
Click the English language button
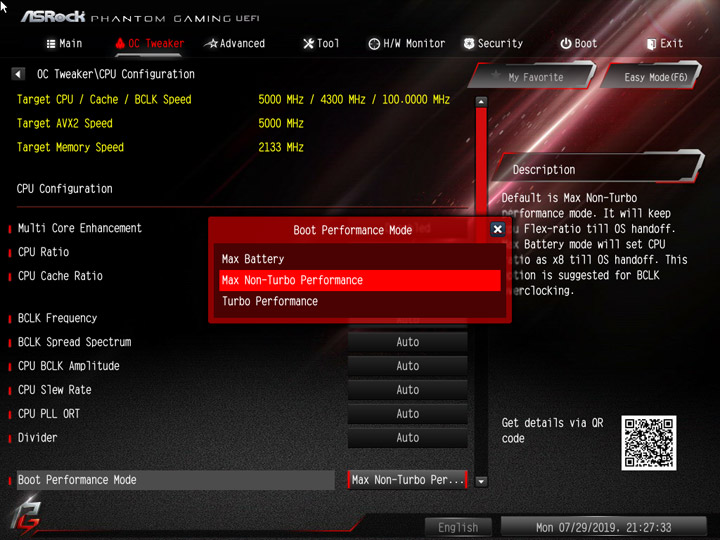tap(458, 527)
